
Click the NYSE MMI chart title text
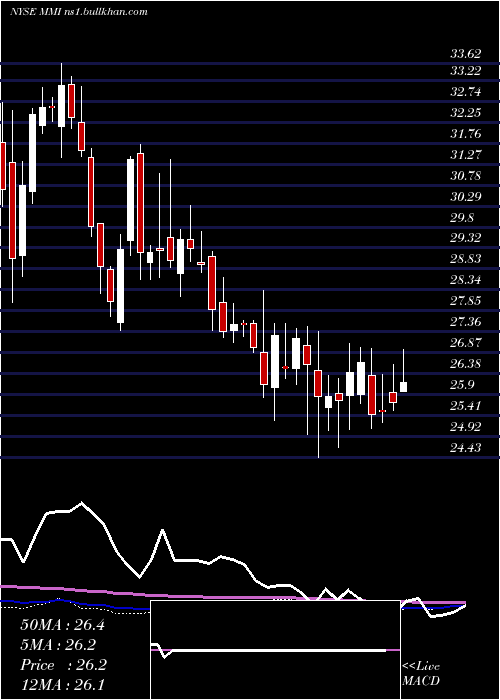coord(79,11)
